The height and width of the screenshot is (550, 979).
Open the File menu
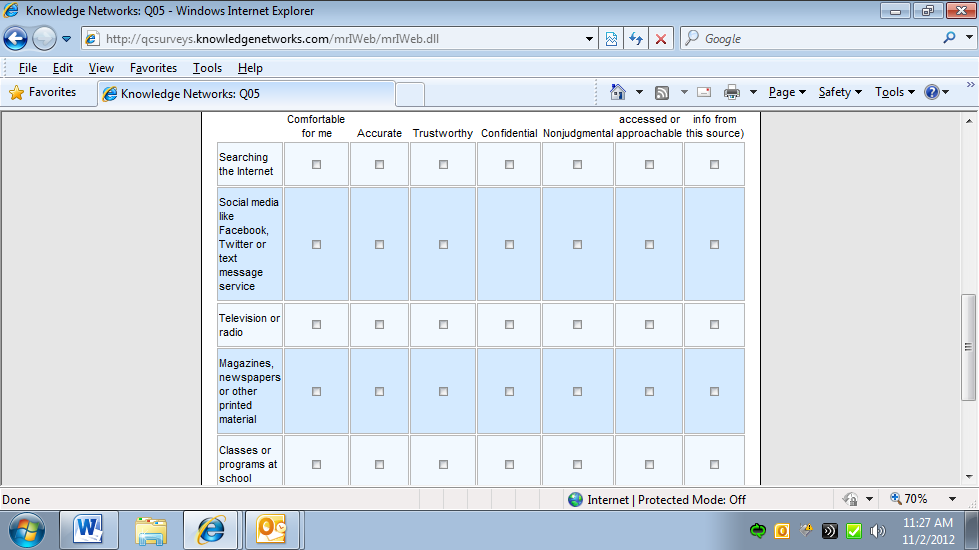point(27,67)
